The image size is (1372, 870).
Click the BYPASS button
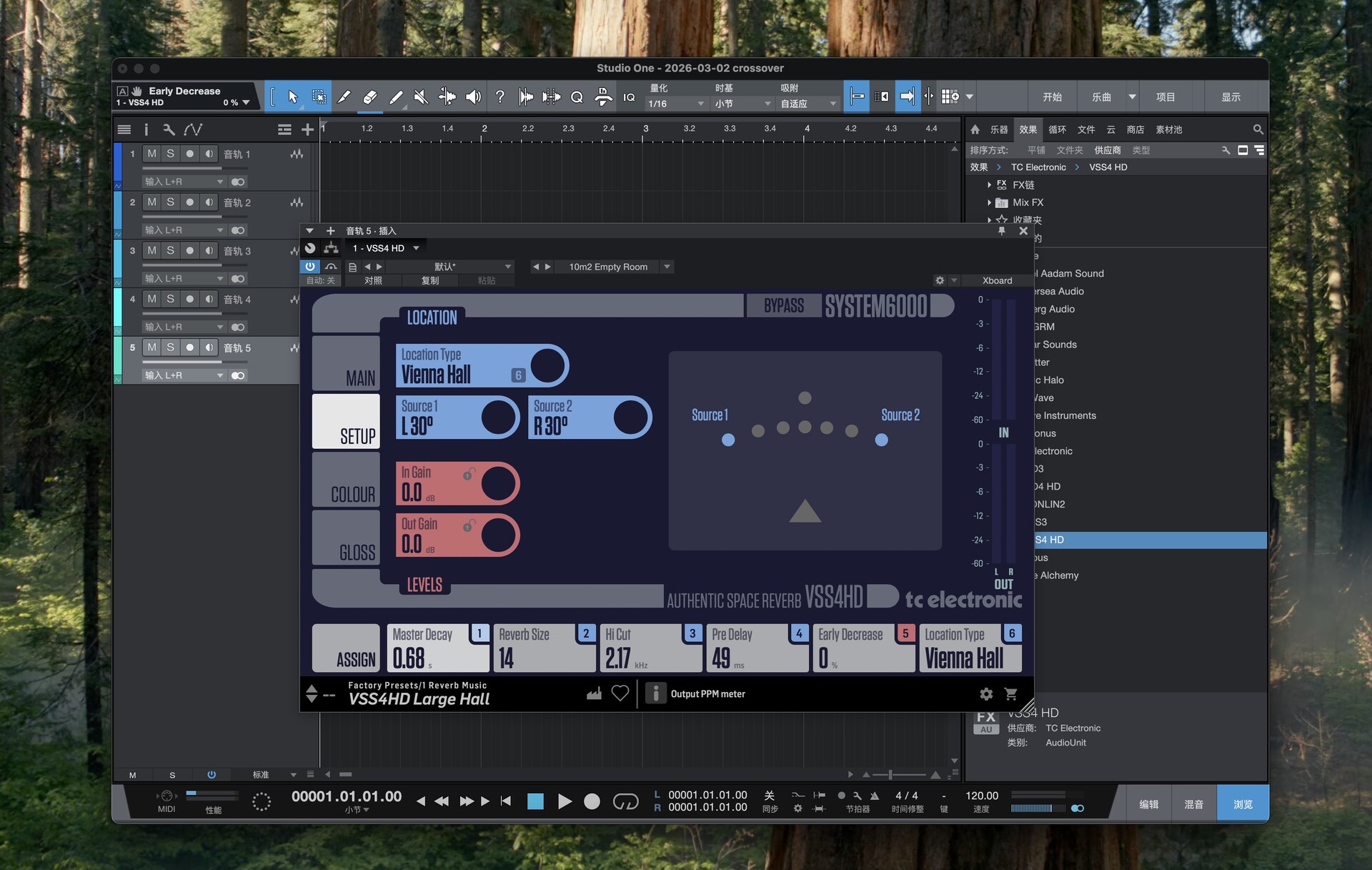(783, 306)
